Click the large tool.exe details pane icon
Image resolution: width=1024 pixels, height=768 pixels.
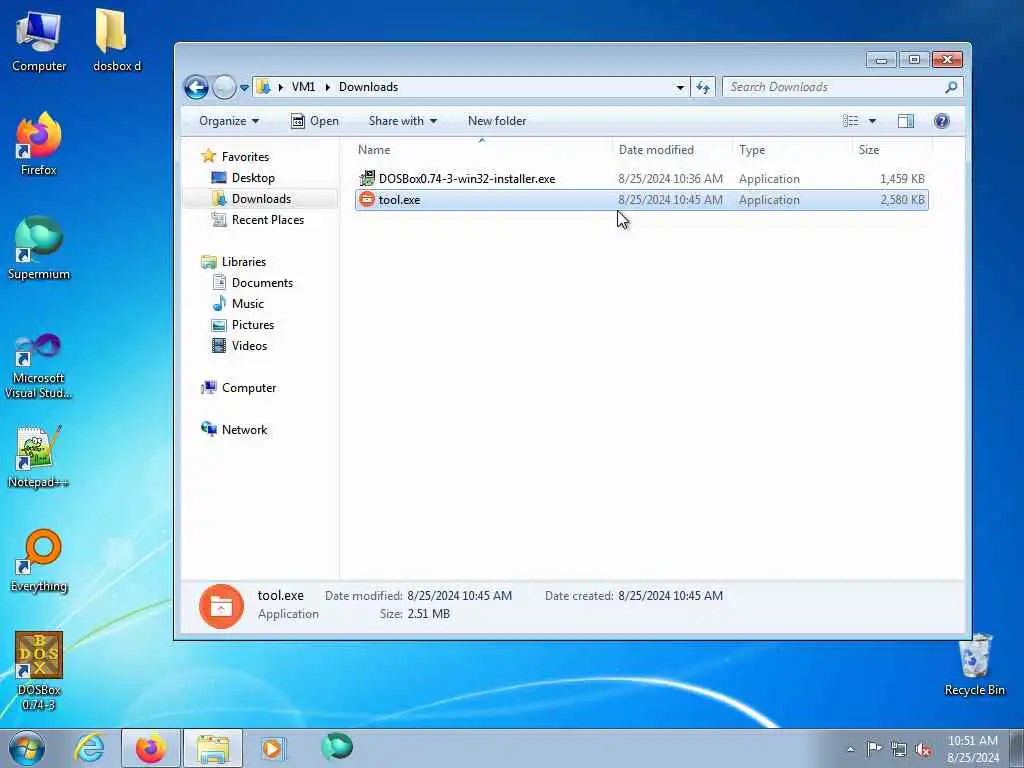pyautogui.click(x=221, y=606)
